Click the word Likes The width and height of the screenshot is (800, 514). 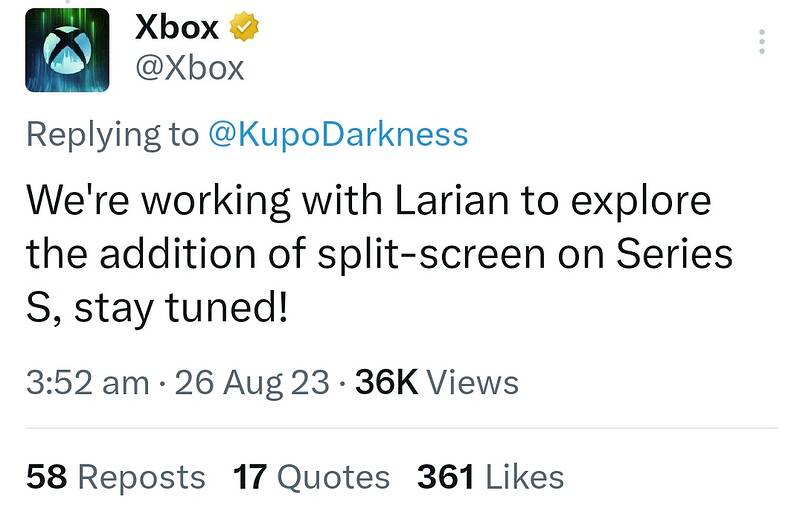pyautogui.click(x=525, y=477)
